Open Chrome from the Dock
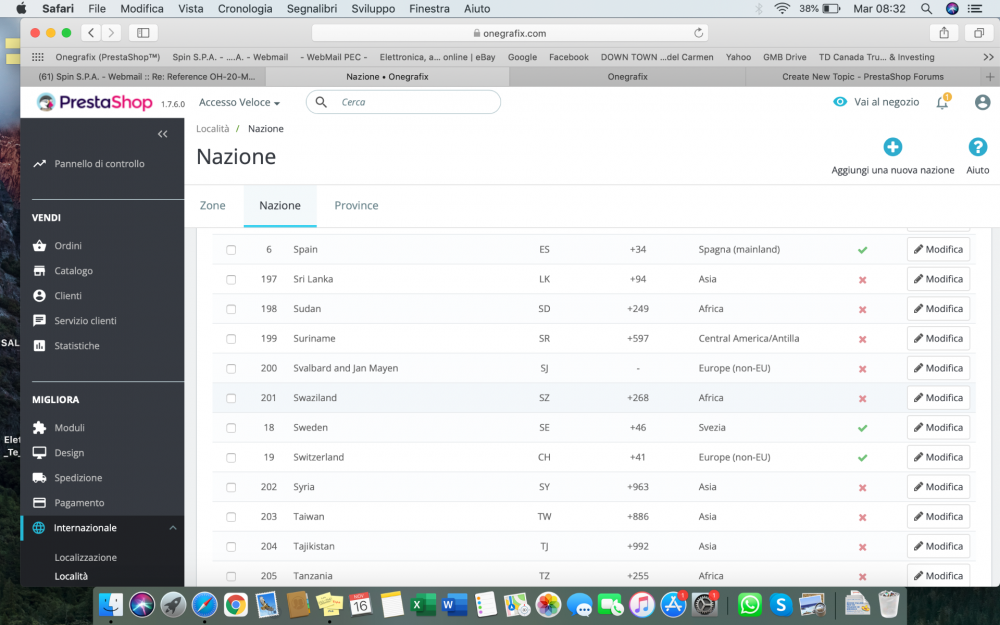This screenshot has height=625, width=1000. (235, 604)
